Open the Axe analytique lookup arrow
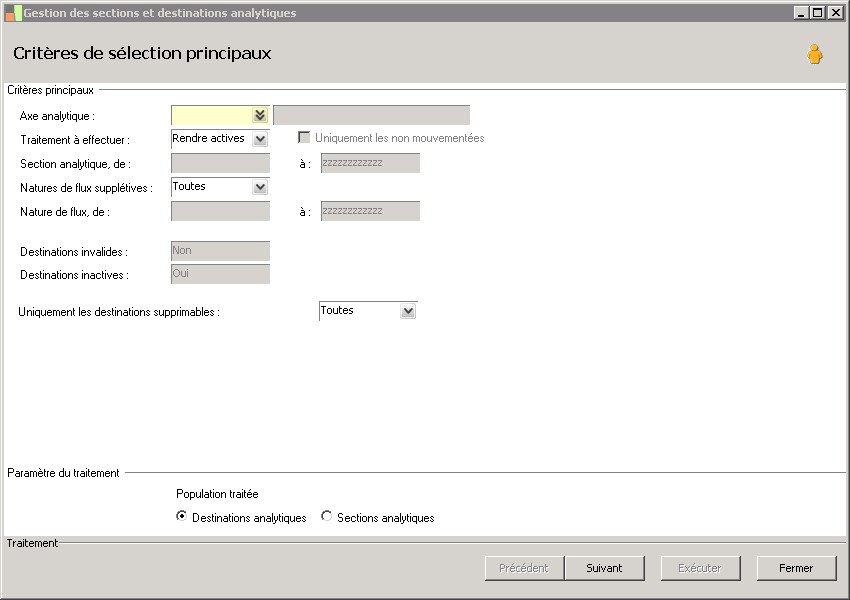The height and width of the screenshot is (600, 850). [x=260, y=115]
